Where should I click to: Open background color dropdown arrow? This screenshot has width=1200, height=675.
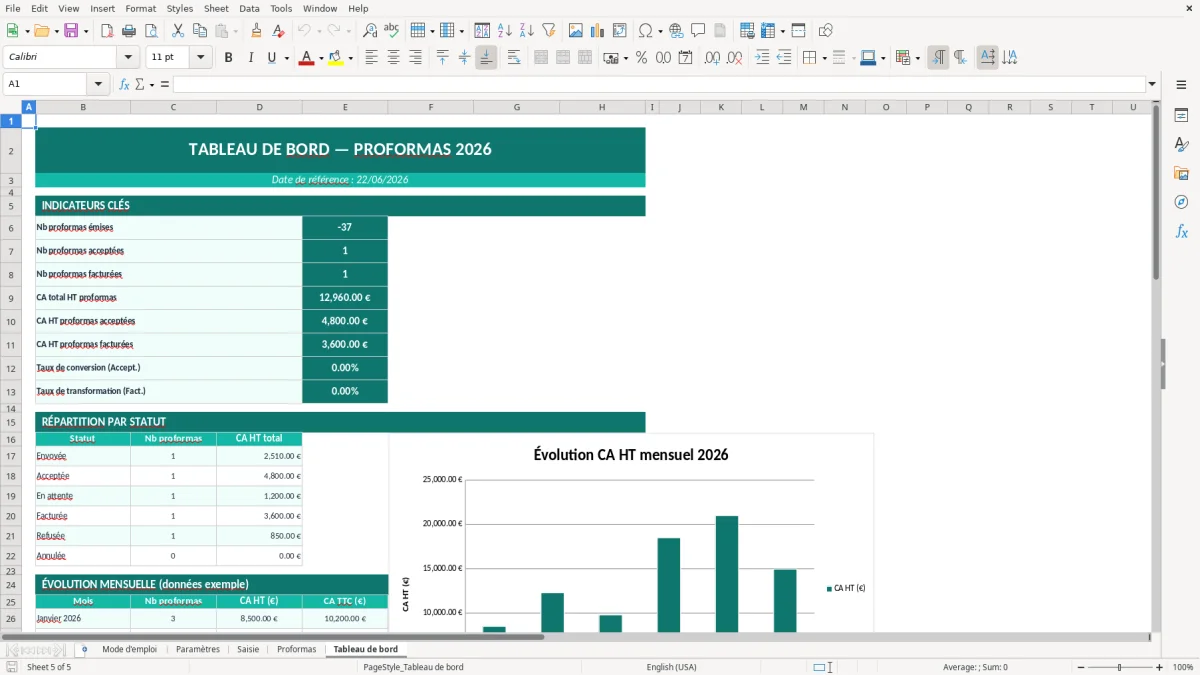click(350, 58)
